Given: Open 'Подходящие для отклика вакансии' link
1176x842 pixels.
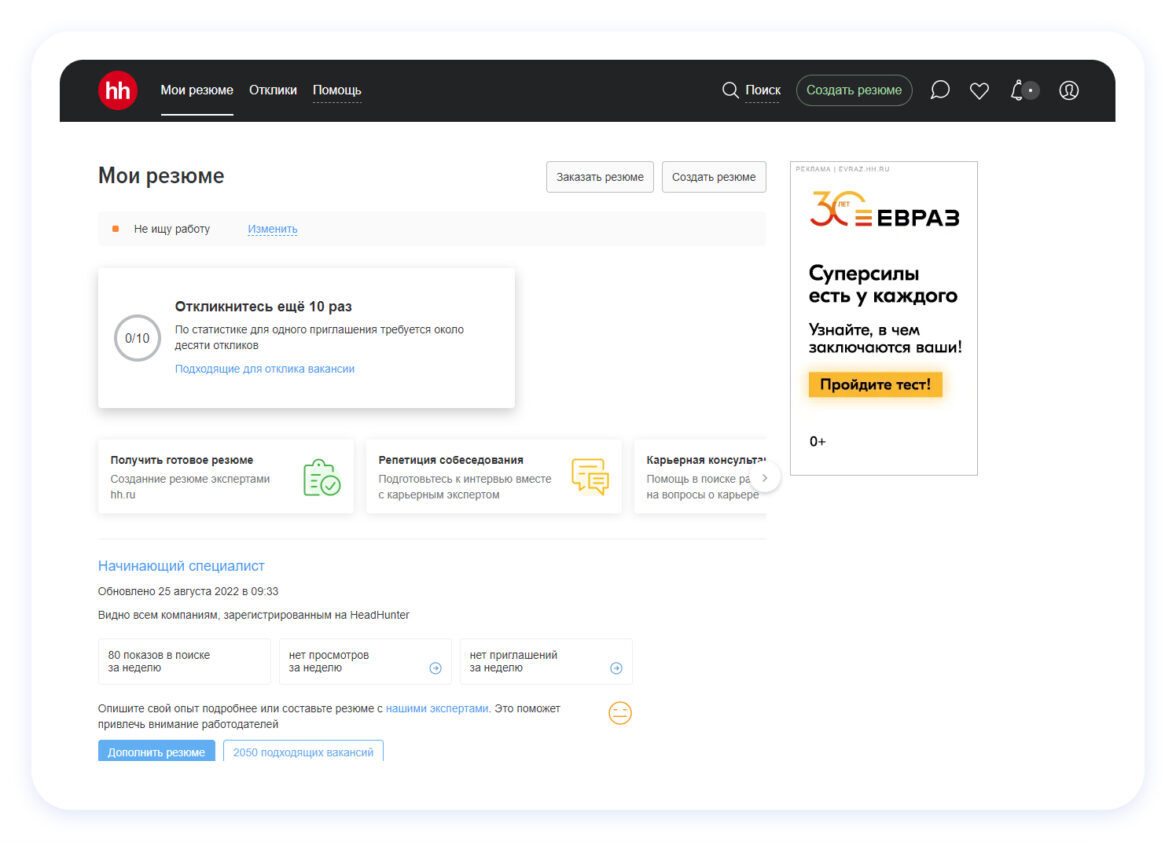Looking at the screenshot, I should pyautogui.click(x=265, y=369).
